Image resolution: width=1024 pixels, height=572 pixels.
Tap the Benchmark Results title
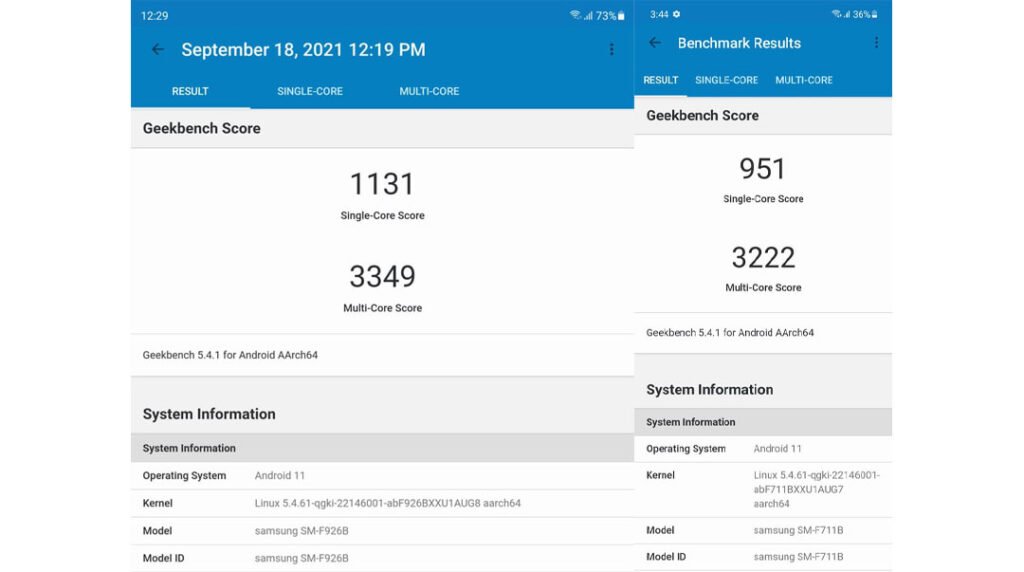[x=739, y=43]
